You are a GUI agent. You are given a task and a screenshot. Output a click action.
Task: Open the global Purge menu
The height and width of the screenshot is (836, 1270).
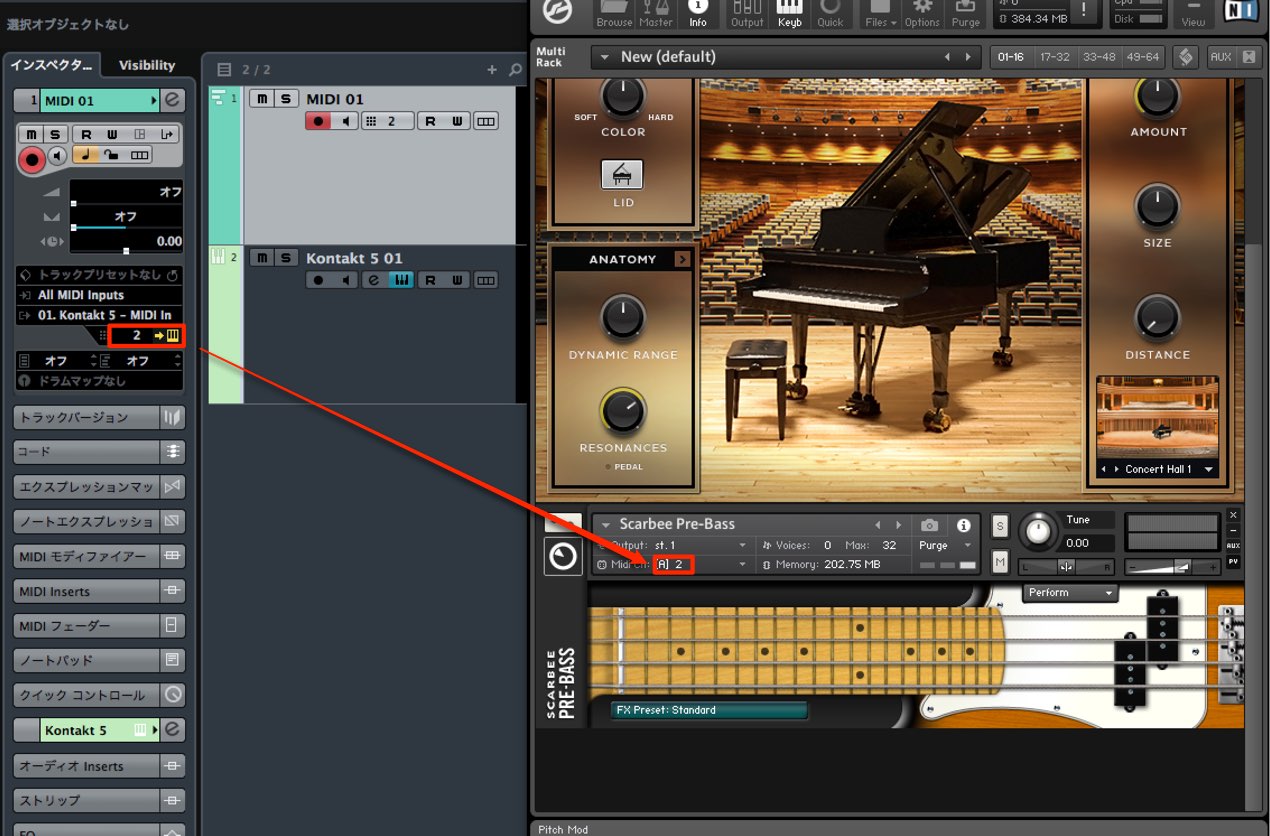[x=966, y=14]
